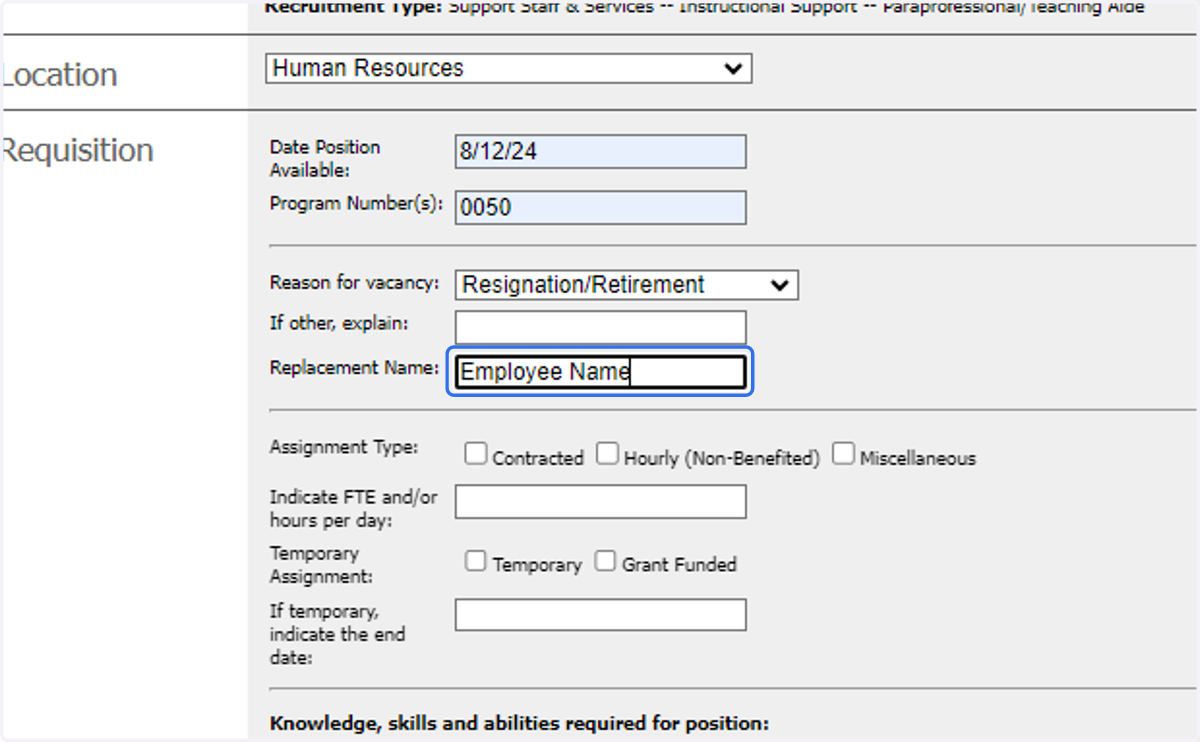Click the Replacement Name input field
Image resolution: width=1200 pixels, height=742 pixels.
point(600,372)
